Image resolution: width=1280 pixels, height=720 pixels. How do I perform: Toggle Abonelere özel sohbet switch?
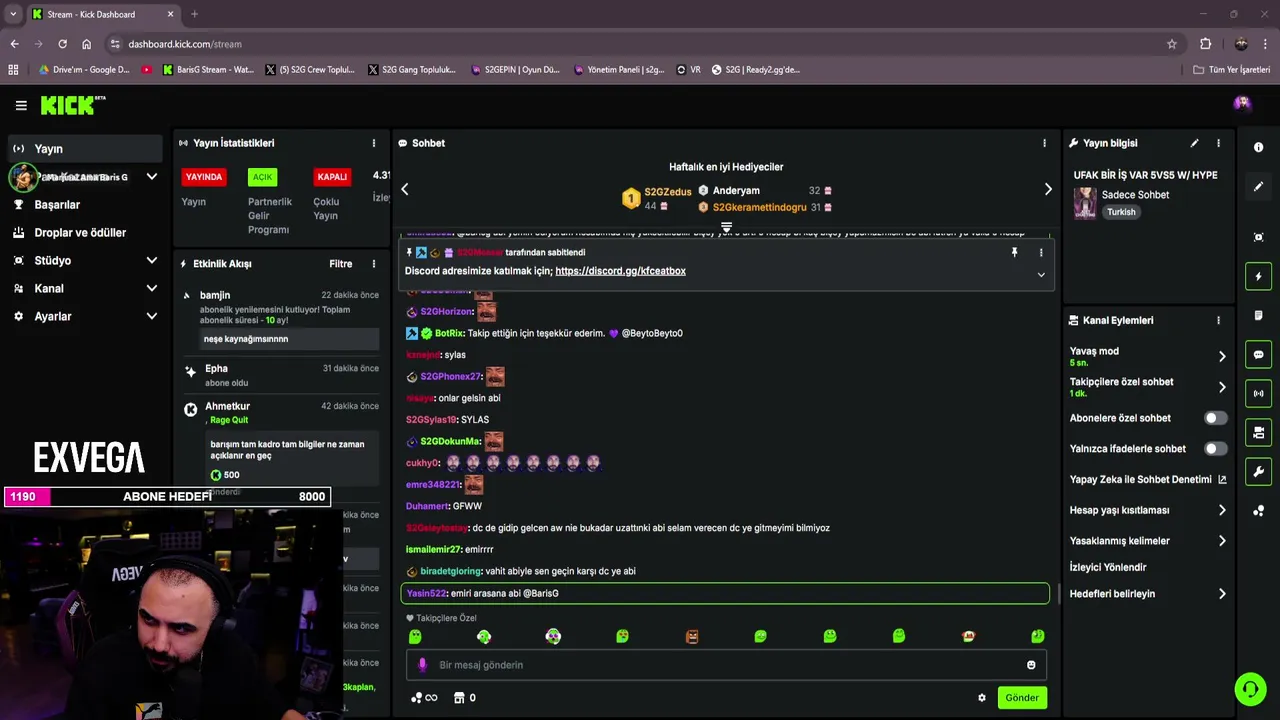(1215, 418)
